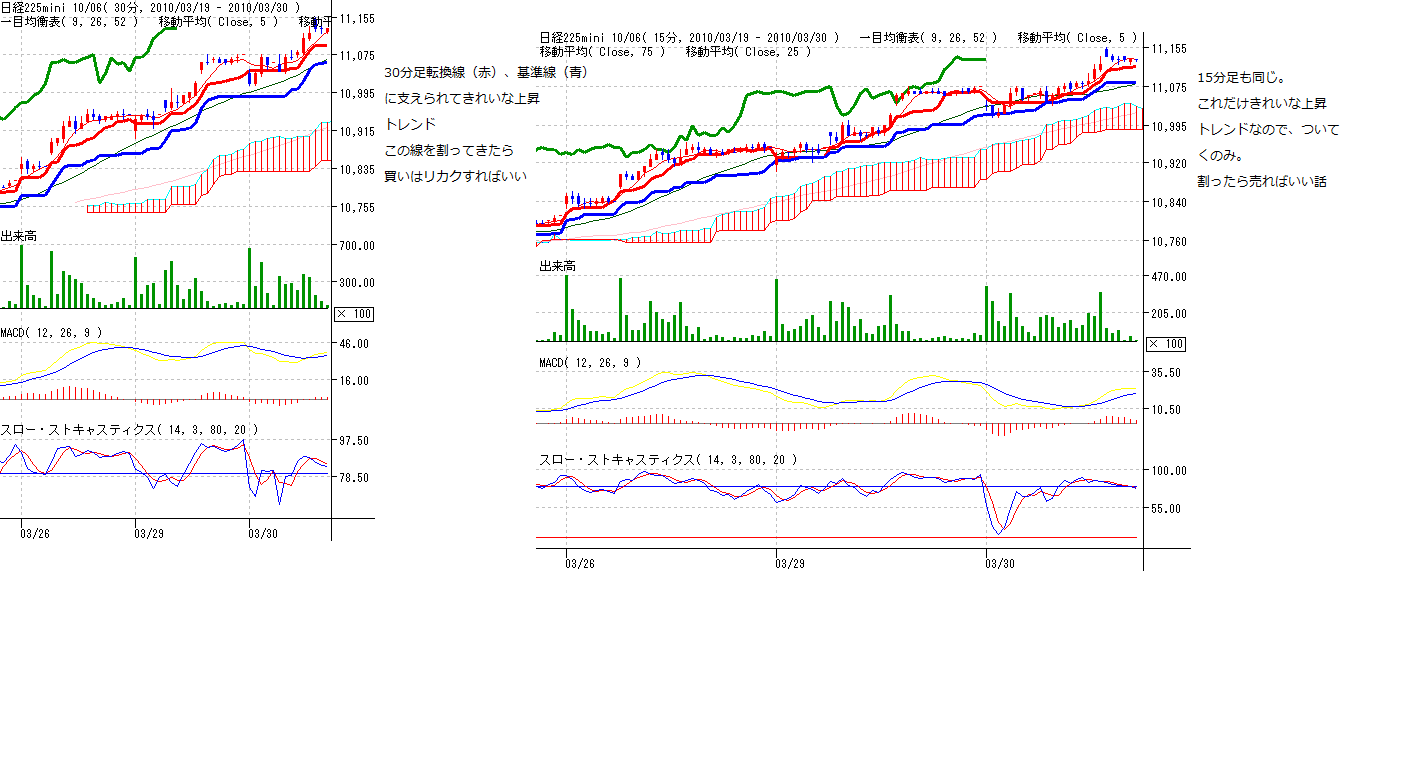Select the 03/29 date marker on 30-minute chart

[149, 533]
